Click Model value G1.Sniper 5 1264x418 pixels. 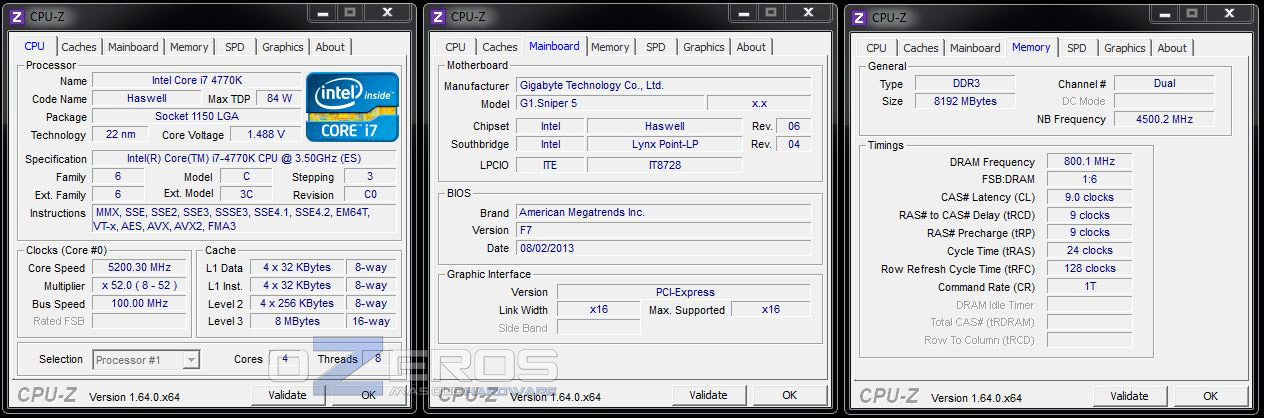click(x=609, y=104)
